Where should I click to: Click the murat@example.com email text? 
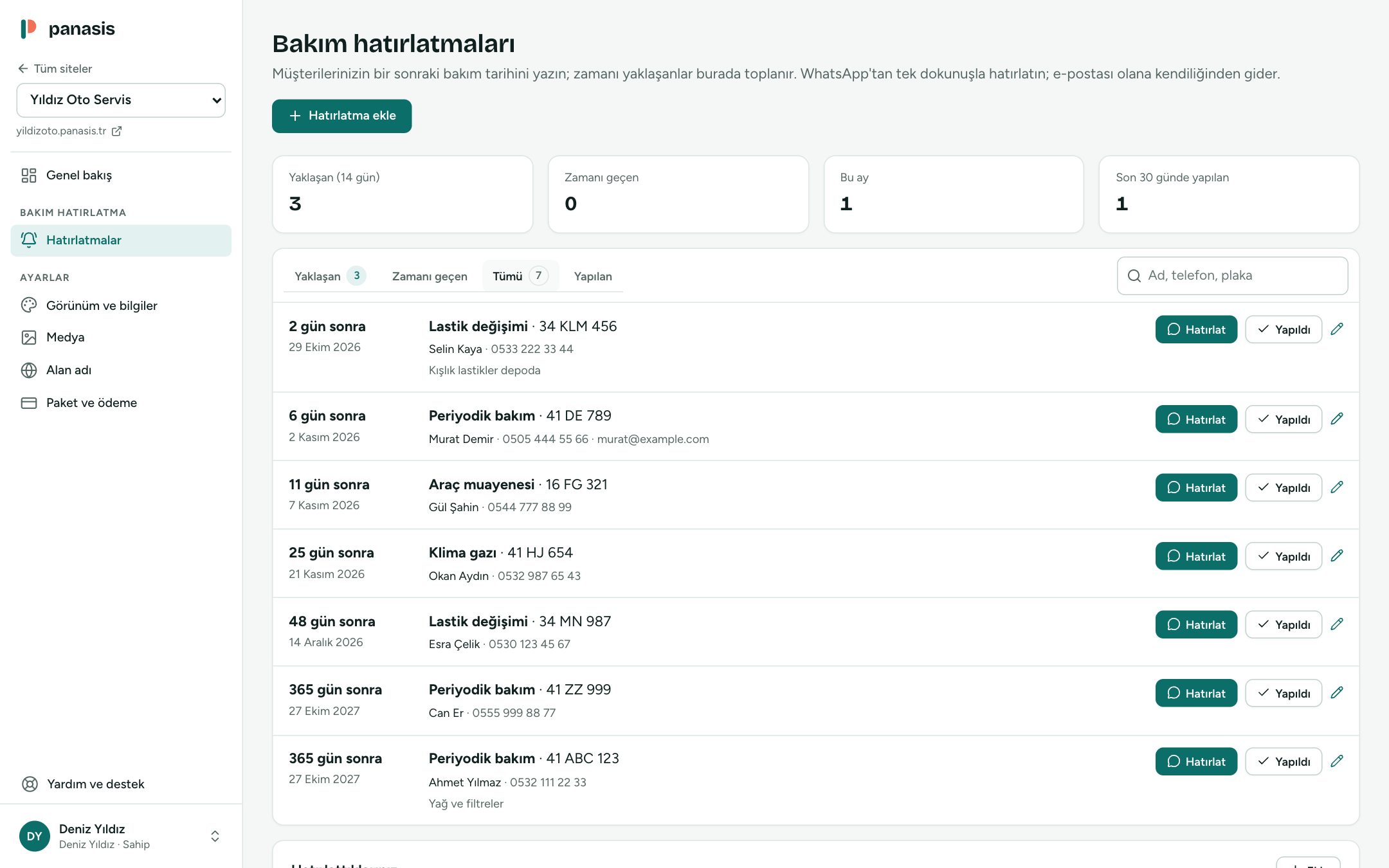653,439
